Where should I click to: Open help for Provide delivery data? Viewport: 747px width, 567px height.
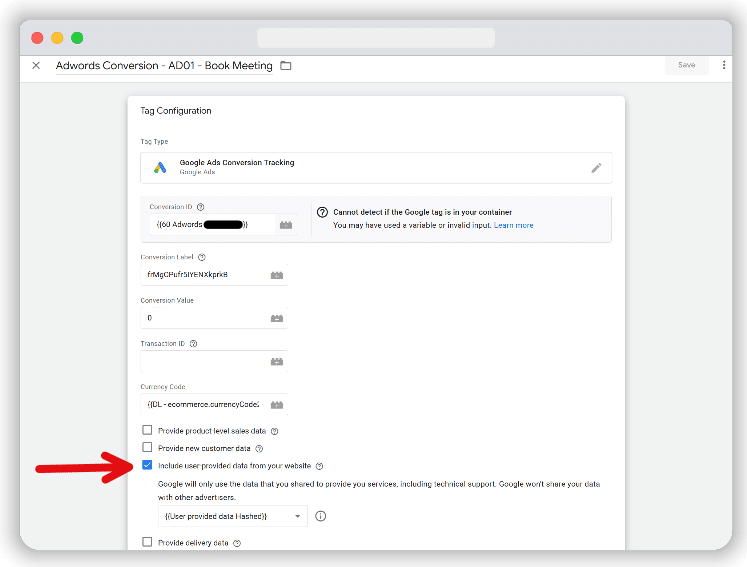[x=237, y=543]
